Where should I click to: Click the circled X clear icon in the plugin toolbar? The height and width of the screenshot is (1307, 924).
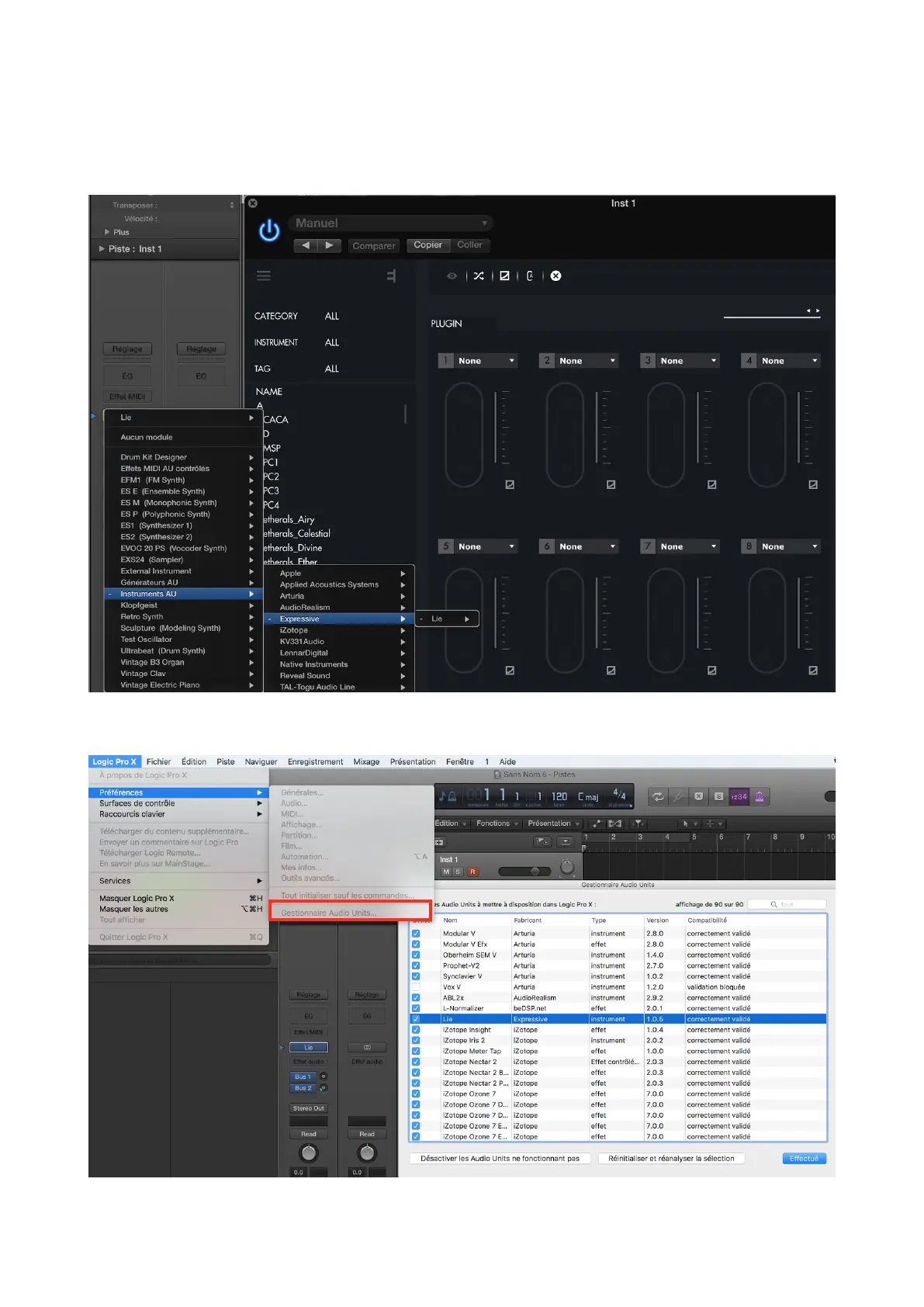point(555,276)
